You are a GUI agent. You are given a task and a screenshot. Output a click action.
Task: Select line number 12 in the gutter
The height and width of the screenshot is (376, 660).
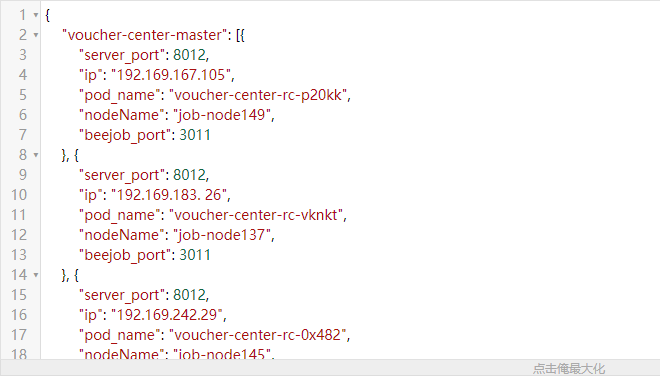tap(19, 235)
